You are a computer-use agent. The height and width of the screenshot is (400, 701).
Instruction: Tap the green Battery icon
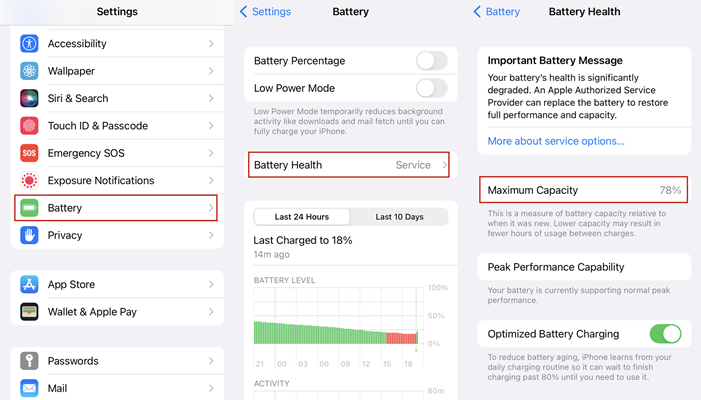29,208
